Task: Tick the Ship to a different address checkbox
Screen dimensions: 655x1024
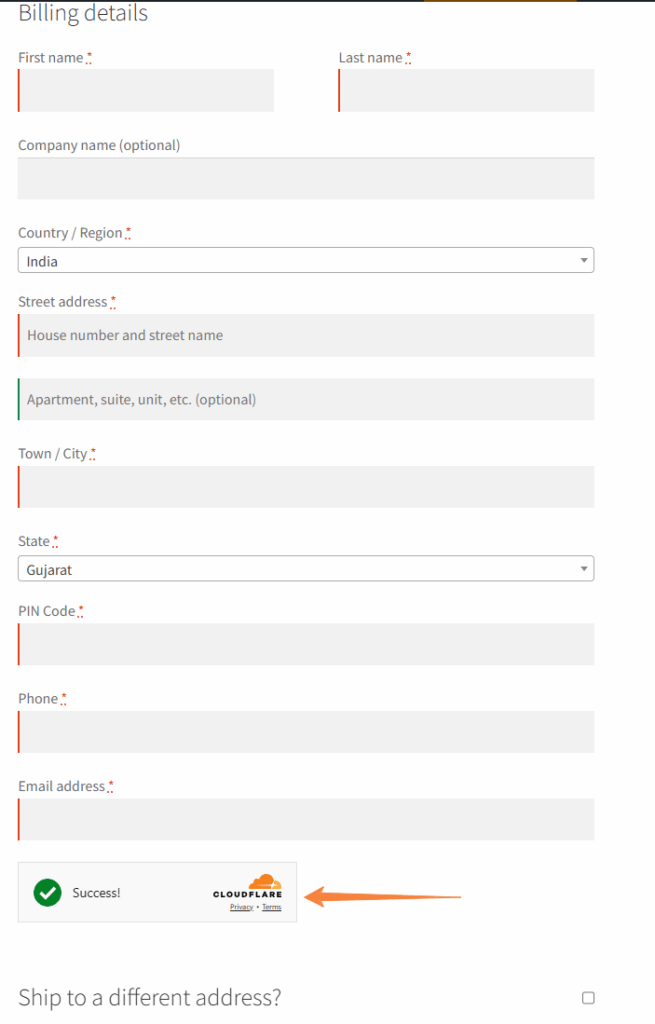Action: (x=588, y=997)
